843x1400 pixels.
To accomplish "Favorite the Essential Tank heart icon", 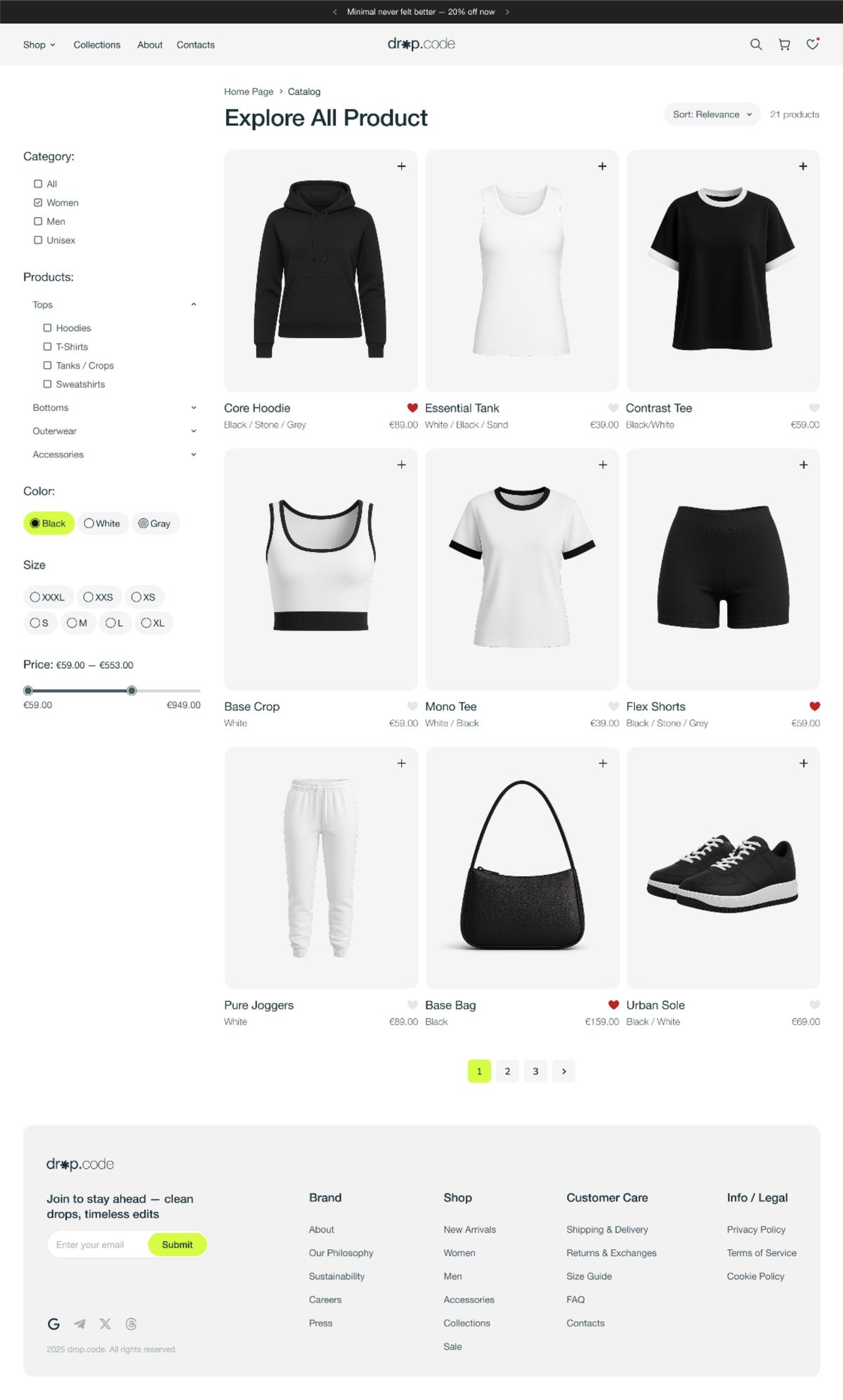I will pyautogui.click(x=613, y=408).
